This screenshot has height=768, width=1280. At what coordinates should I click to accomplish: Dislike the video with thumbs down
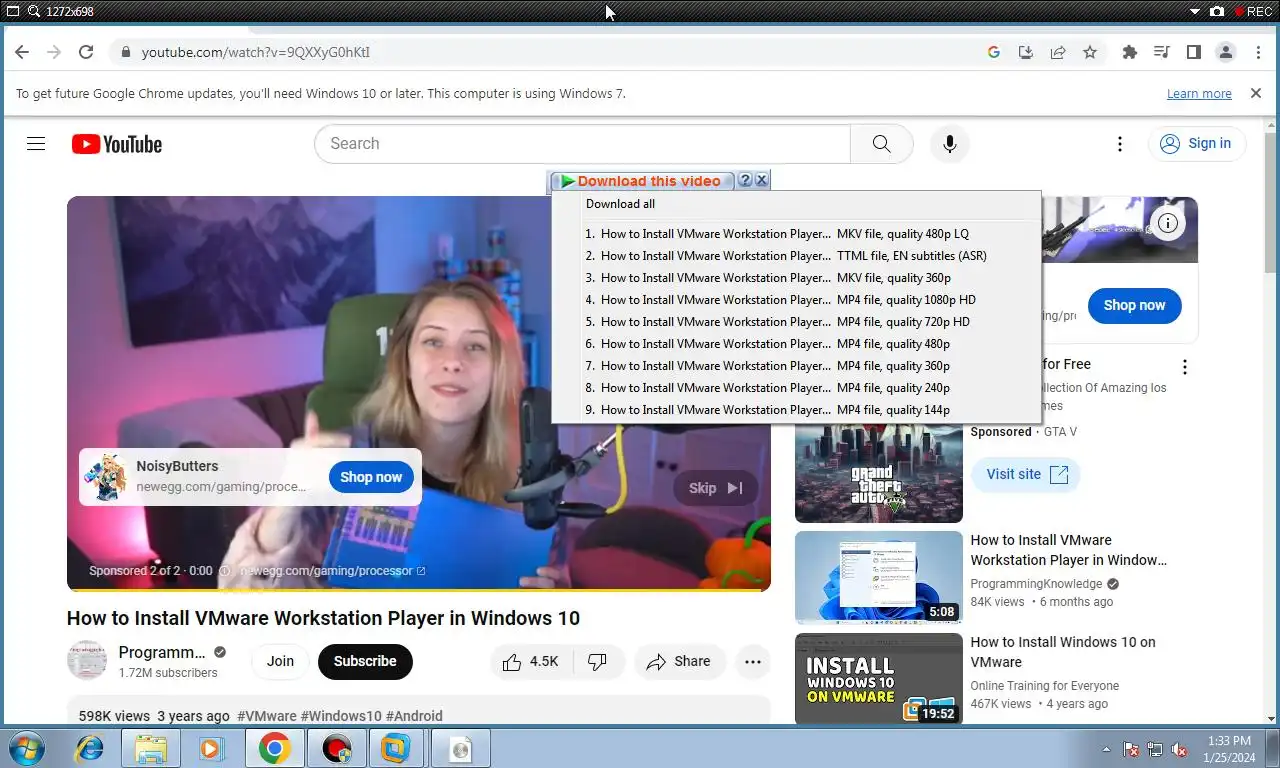(x=598, y=661)
